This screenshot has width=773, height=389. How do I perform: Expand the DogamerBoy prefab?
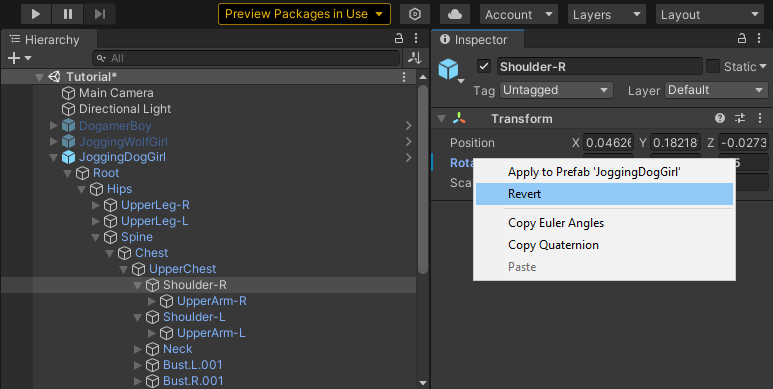click(54, 126)
